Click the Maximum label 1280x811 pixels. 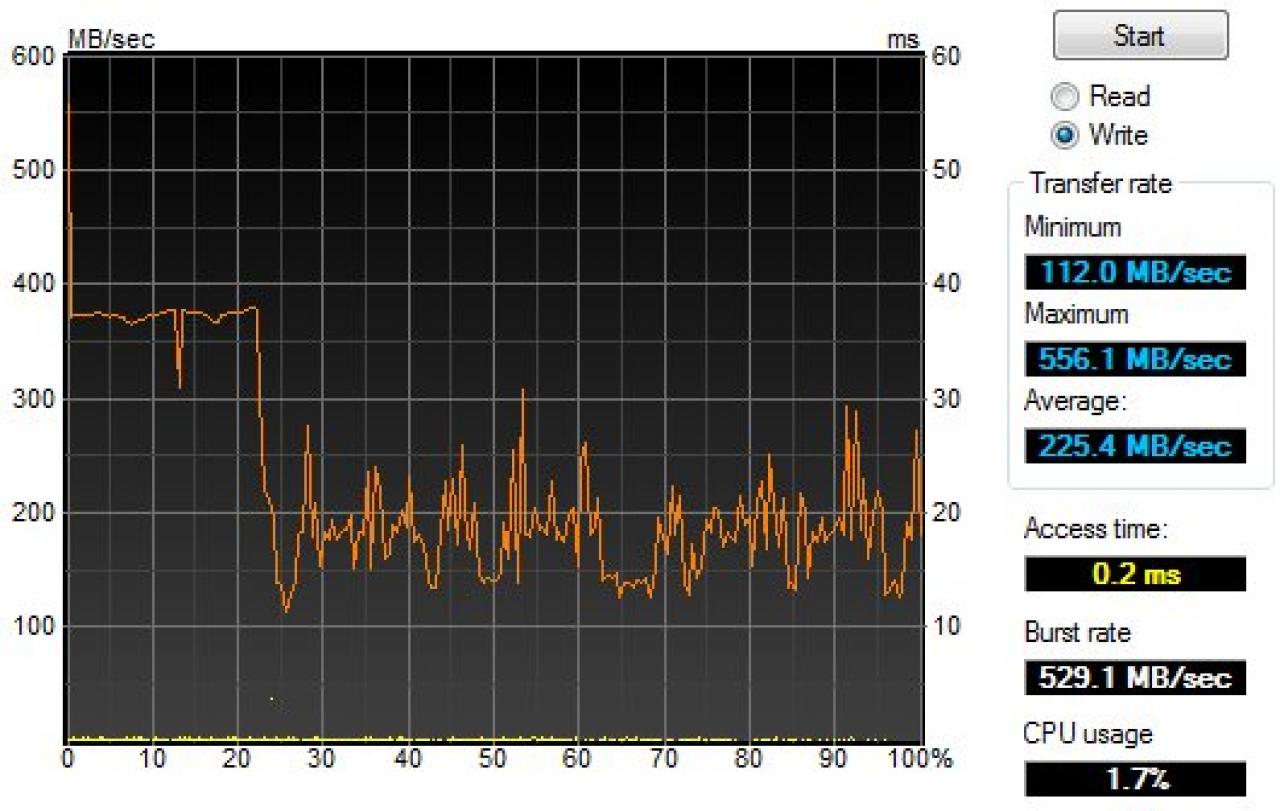1076,314
